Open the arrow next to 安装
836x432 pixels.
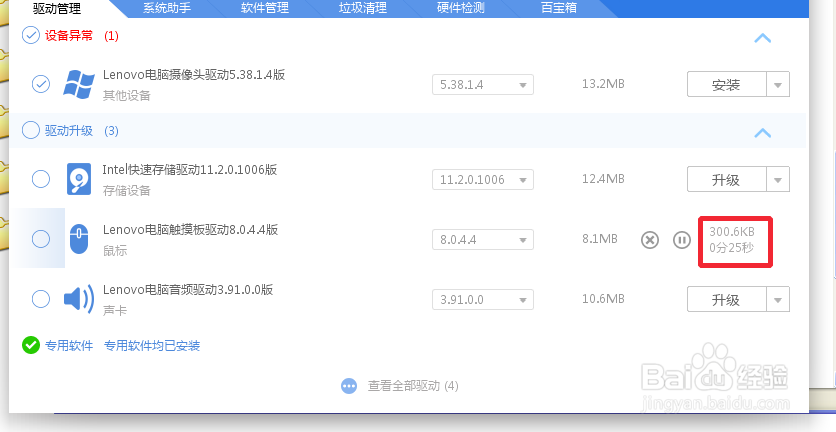[x=778, y=84]
